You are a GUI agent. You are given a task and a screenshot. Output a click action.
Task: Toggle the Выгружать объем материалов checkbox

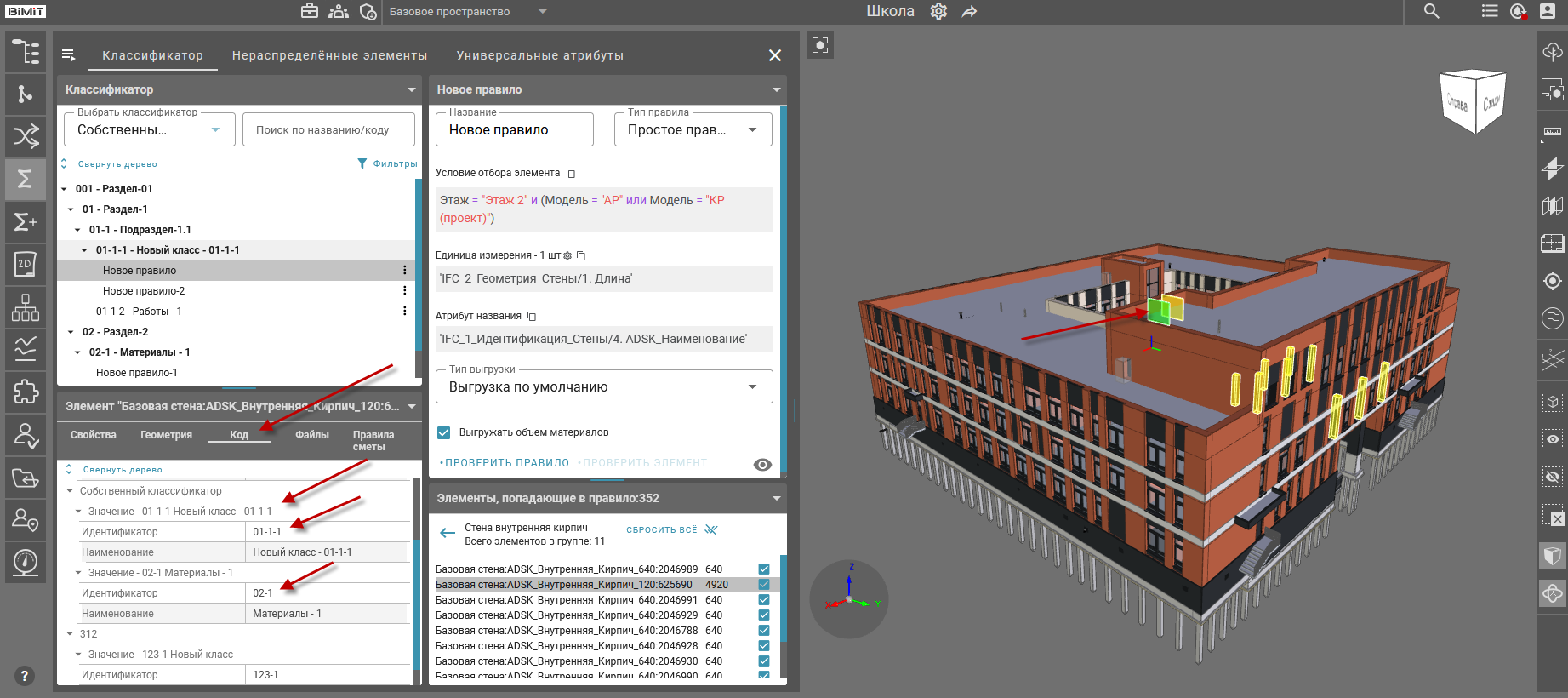click(443, 432)
